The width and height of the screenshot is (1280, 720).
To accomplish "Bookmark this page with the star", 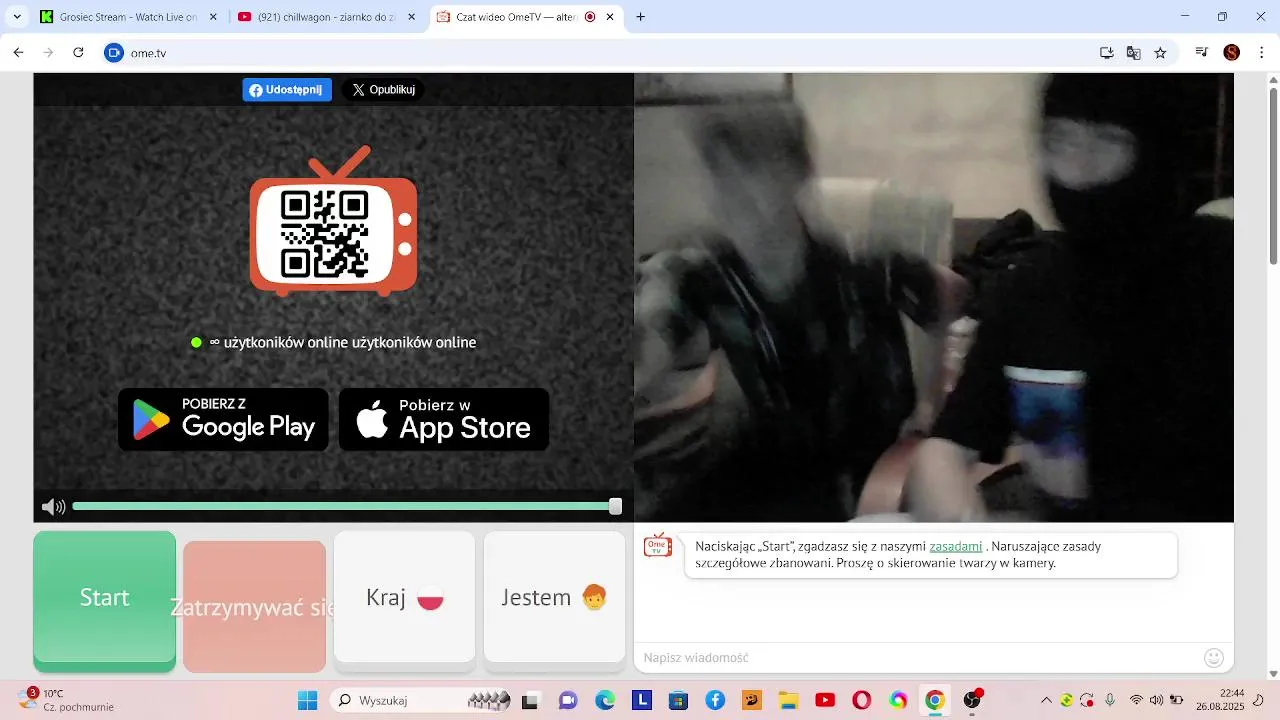I will [1160, 53].
